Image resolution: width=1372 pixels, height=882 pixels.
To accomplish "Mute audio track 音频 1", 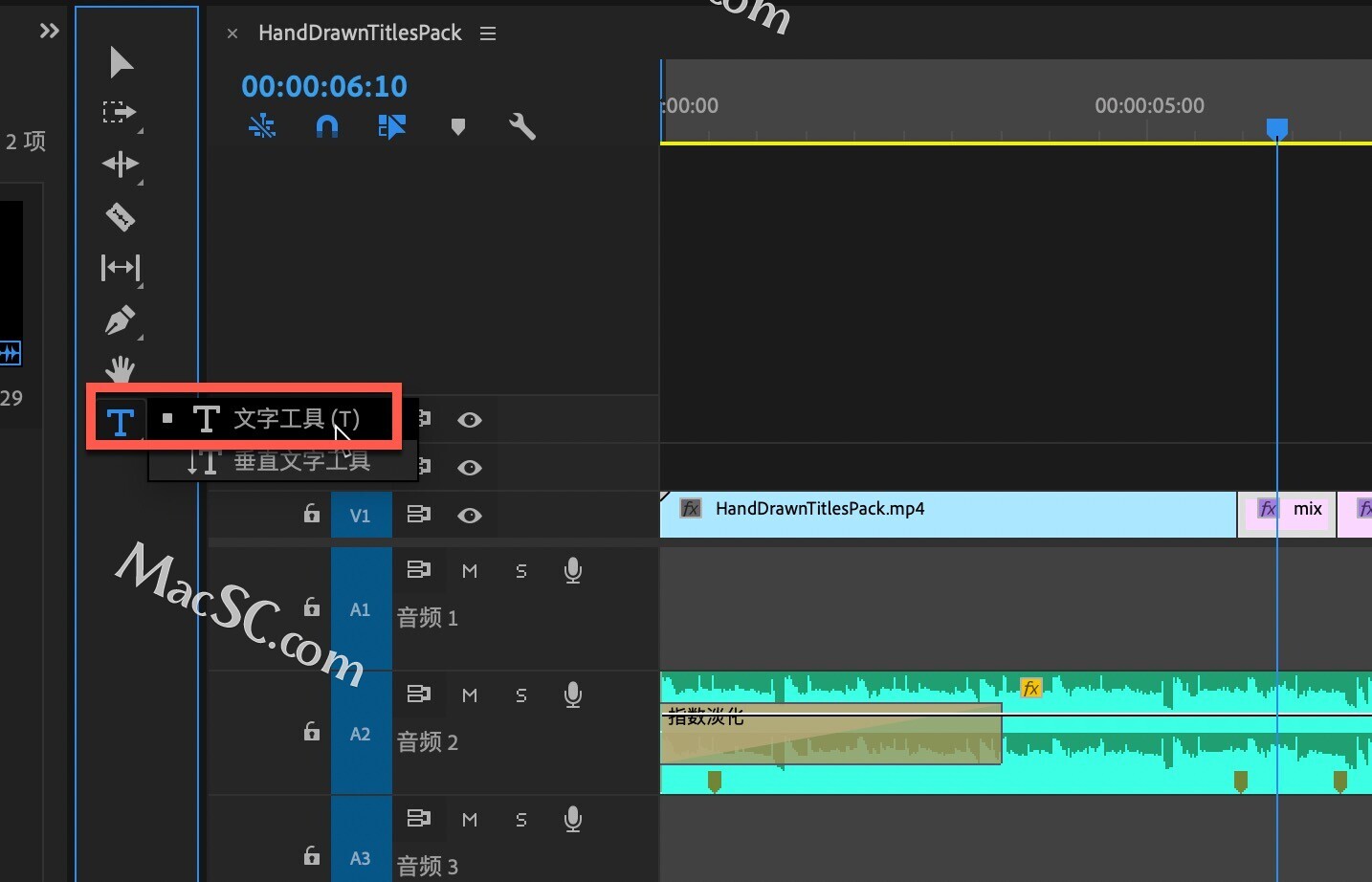I will click(470, 571).
